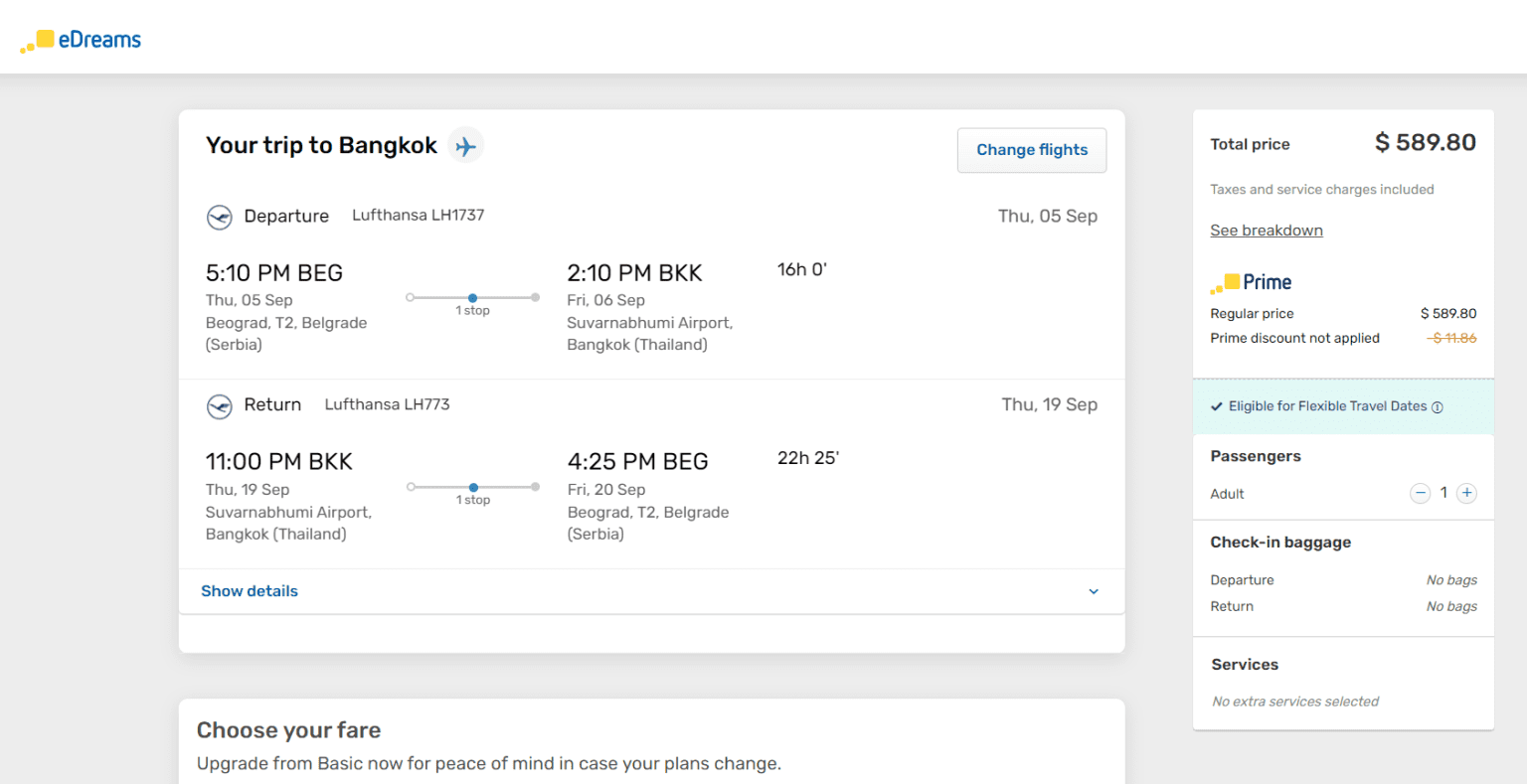Click the eDreams logo

click(81, 41)
